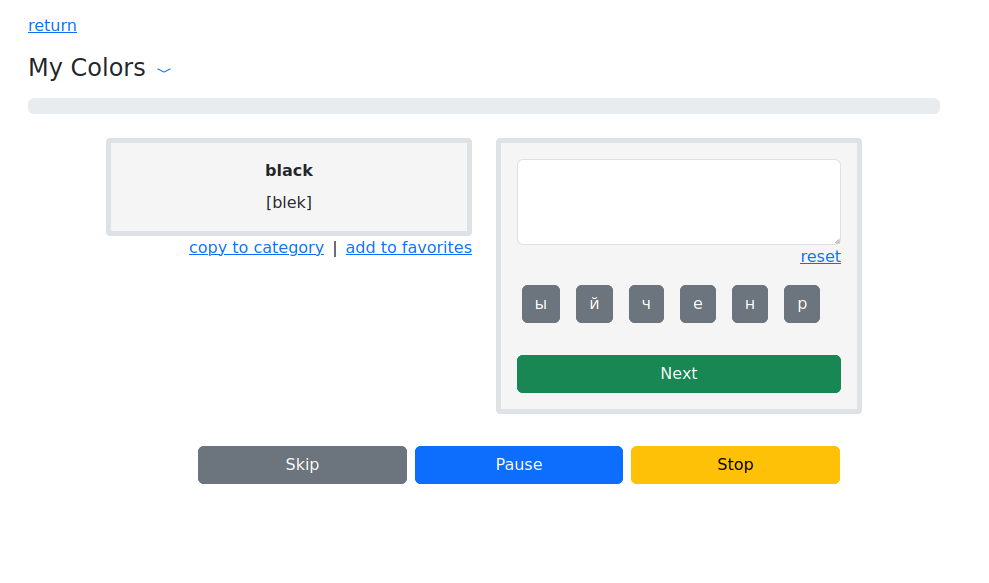Click the My Colors heading
The image size is (989, 583).
[x=87, y=68]
